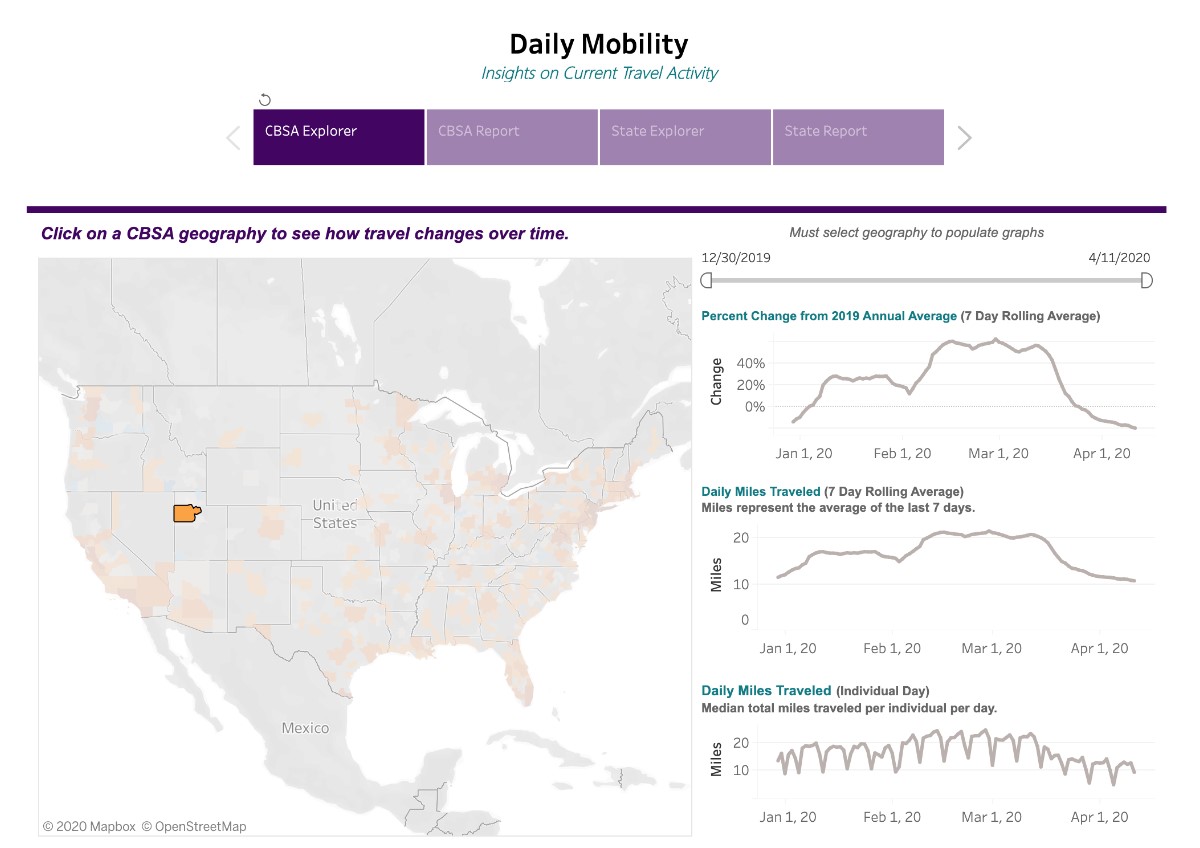The image size is (1200, 848).
Task: Click the left navigation arrow beside tabs
Action: [x=233, y=138]
